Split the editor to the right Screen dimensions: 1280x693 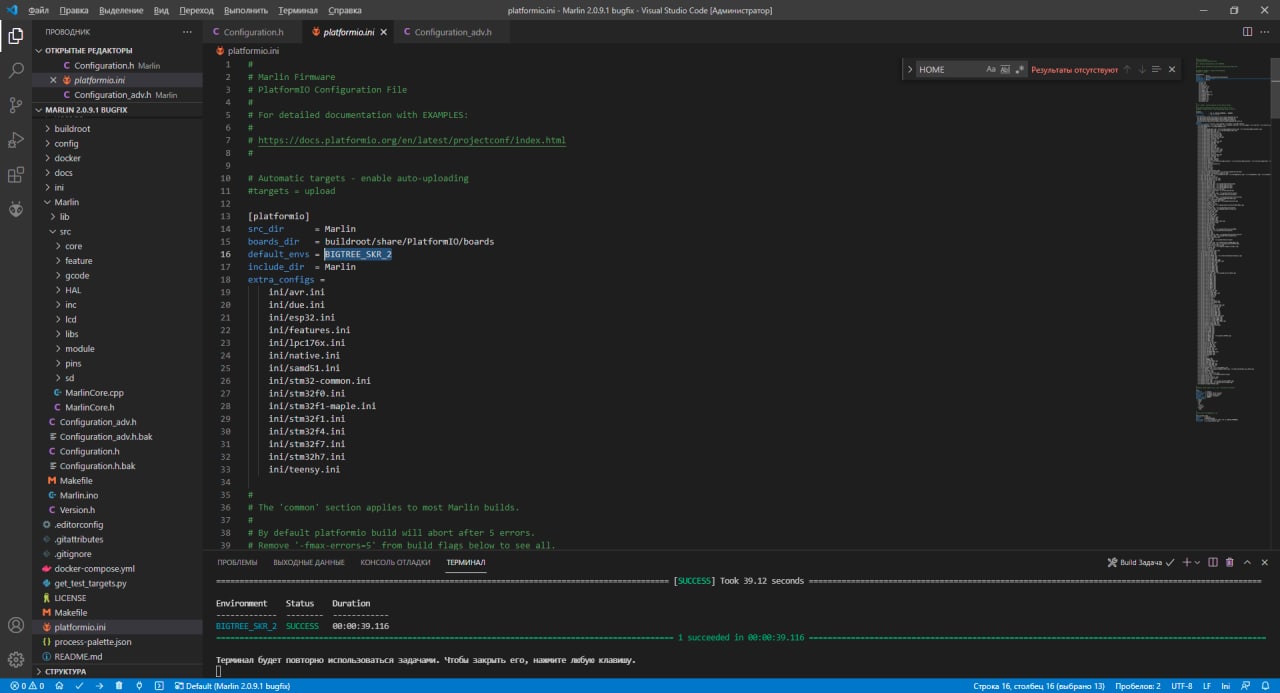click(x=1247, y=32)
